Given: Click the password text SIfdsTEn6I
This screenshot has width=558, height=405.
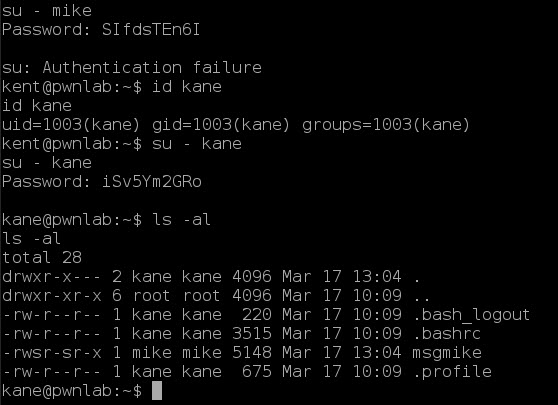Looking at the screenshot, I should 151,30.
